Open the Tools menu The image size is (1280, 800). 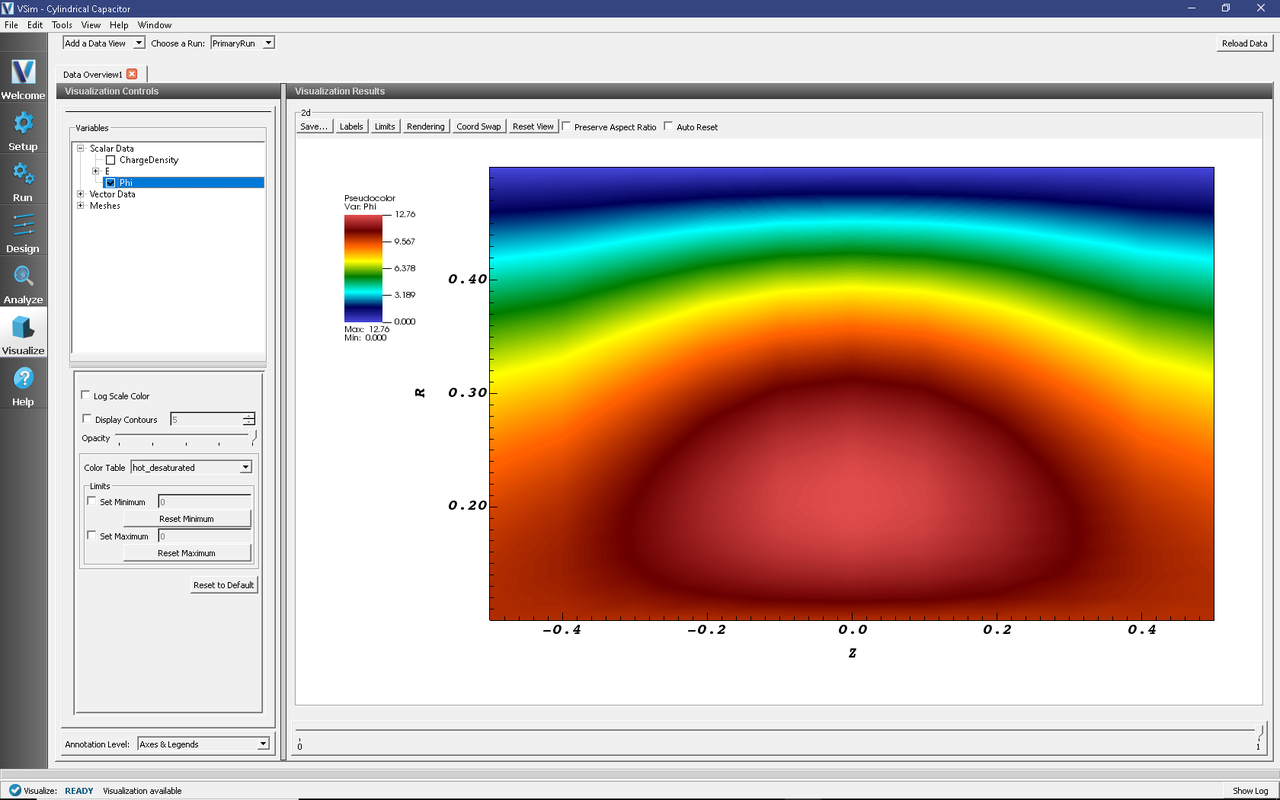(x=62, y=25)
